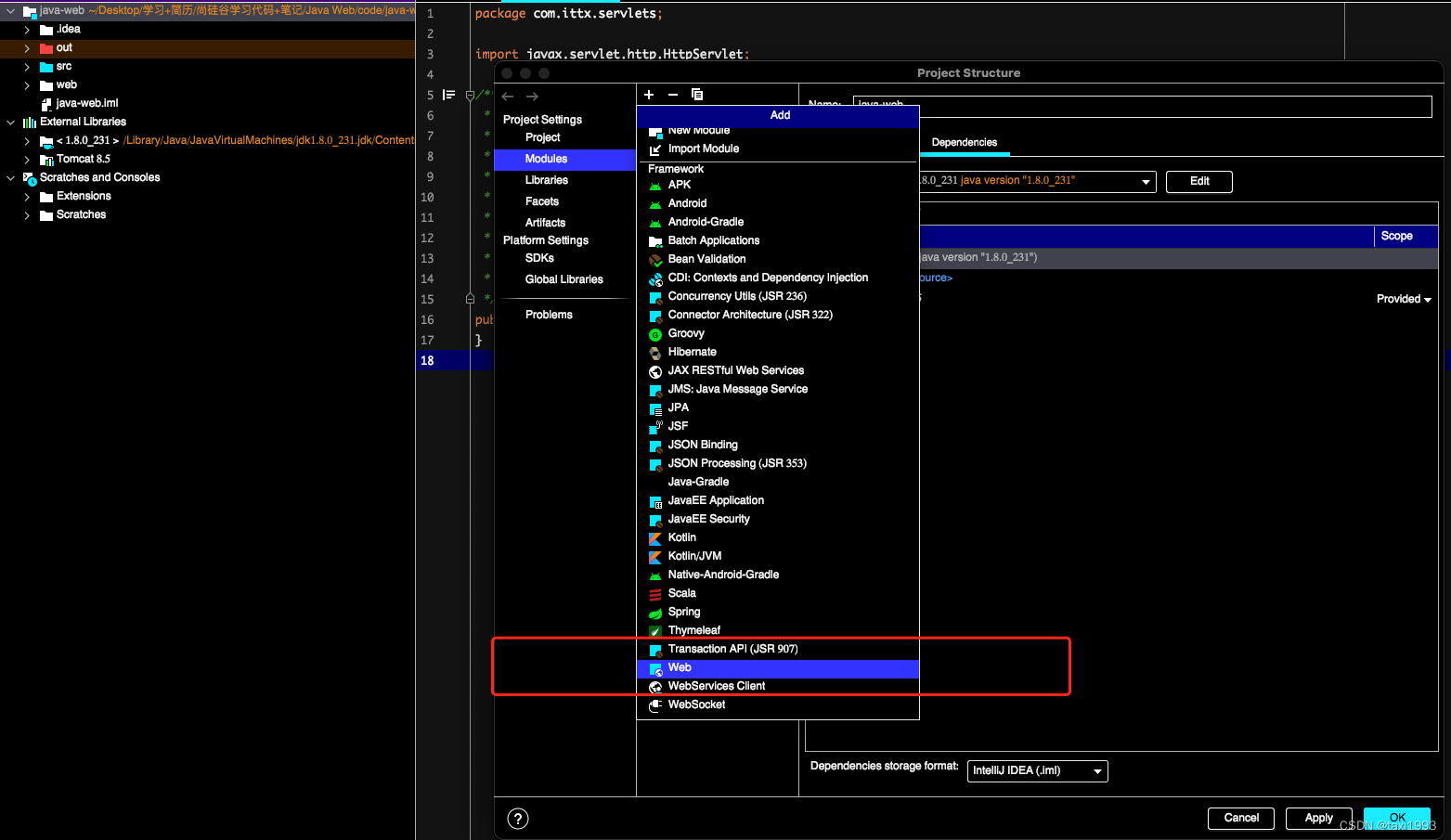Choose Import Module from the Add menu

point(703,148)
